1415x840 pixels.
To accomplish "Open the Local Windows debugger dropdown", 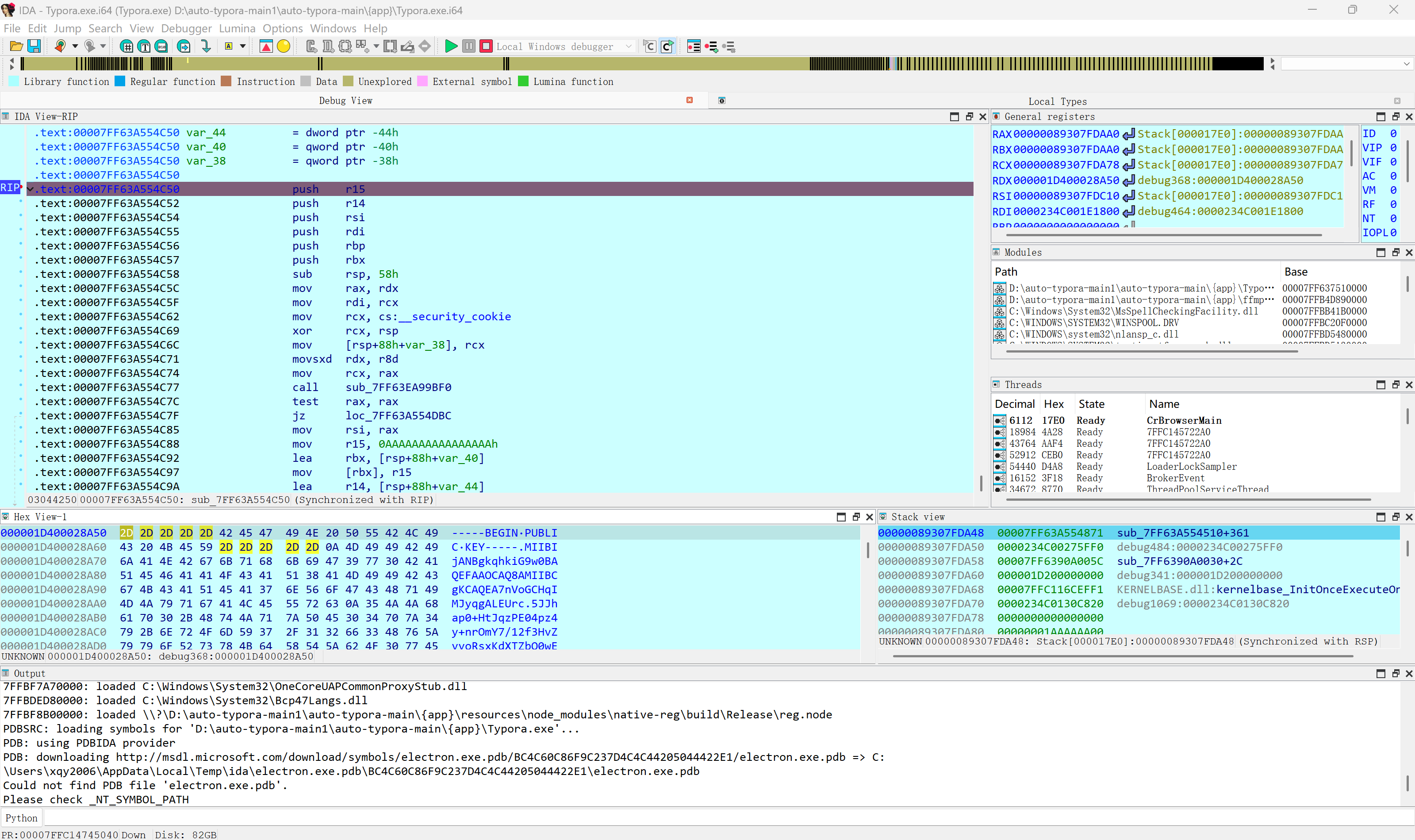I will point(628,46).
